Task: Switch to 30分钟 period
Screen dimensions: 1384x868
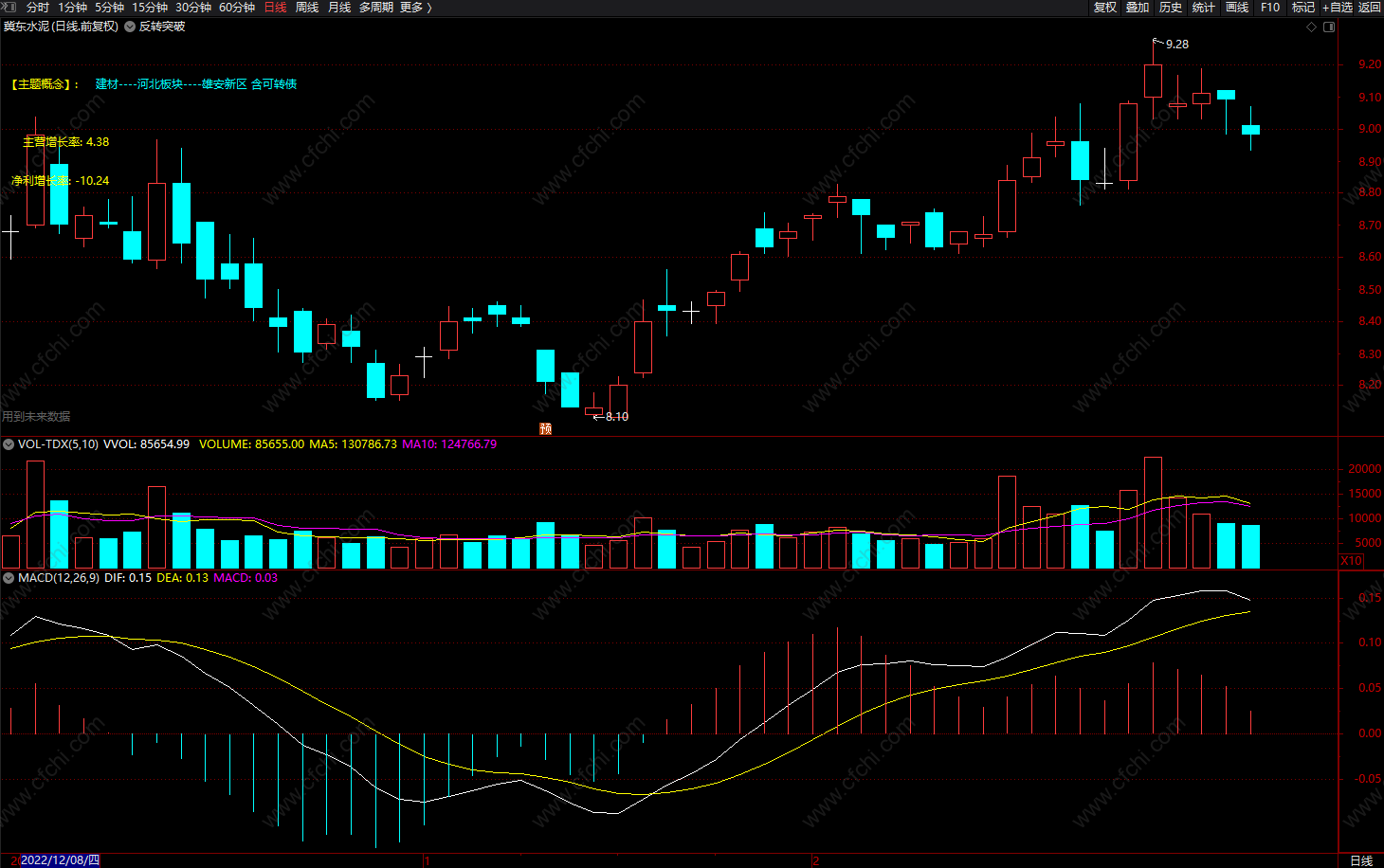Action: 193,8
